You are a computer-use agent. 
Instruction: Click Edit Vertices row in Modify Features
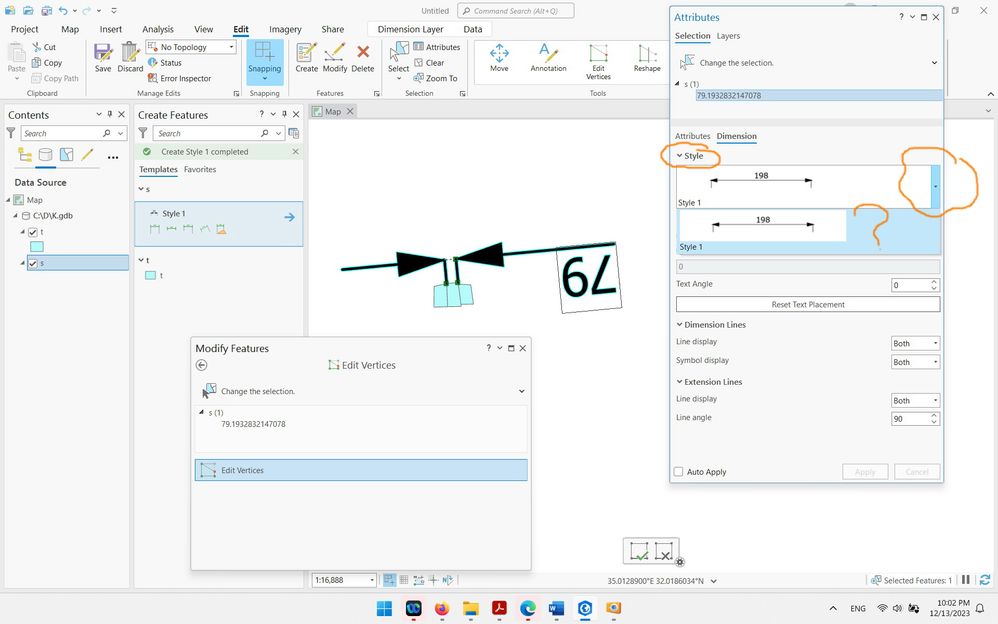click(361, 470)
